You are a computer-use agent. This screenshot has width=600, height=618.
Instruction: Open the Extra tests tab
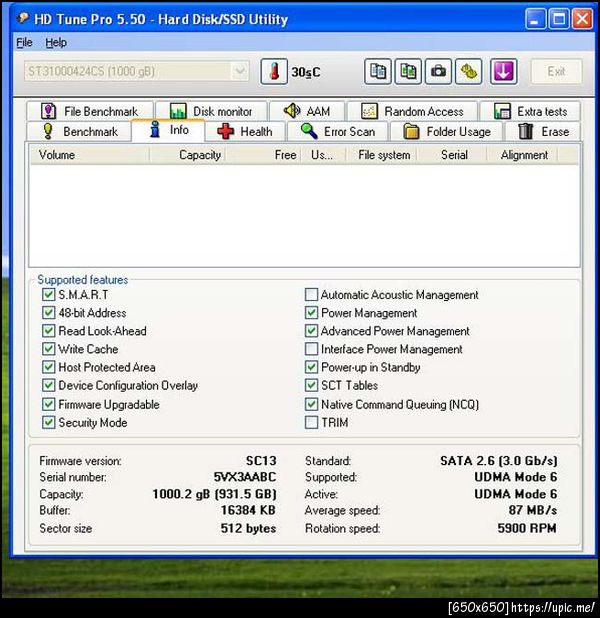(x=530, y=111)
